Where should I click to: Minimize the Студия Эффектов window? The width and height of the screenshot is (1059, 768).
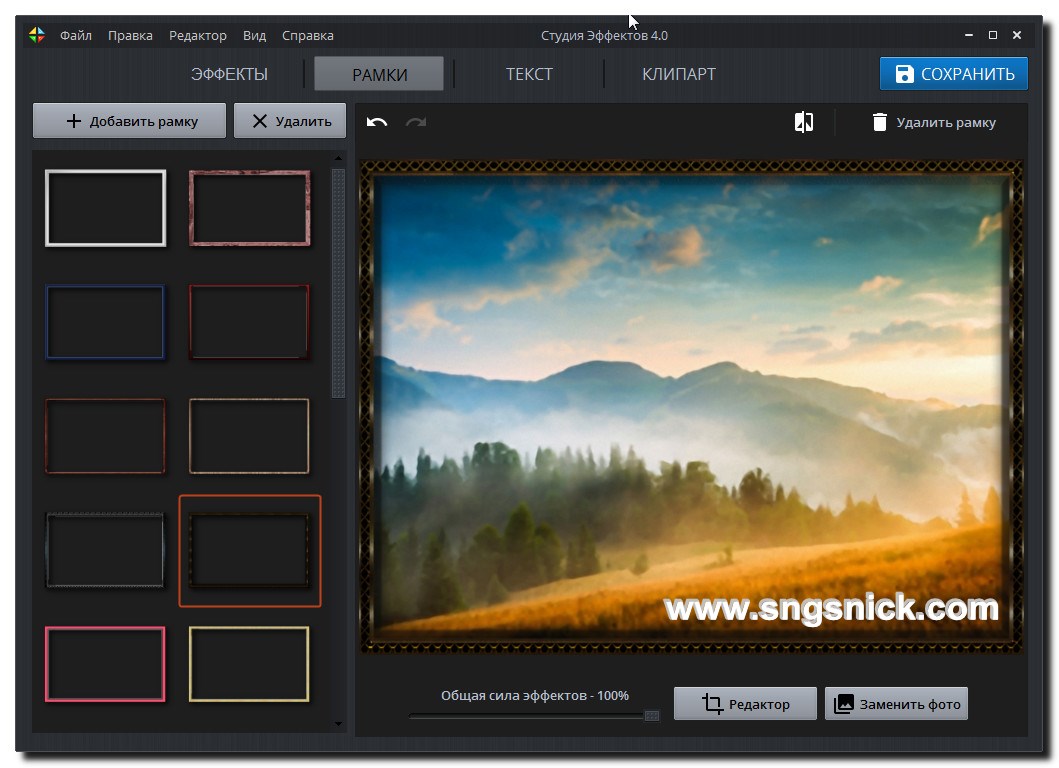(969, 35)
